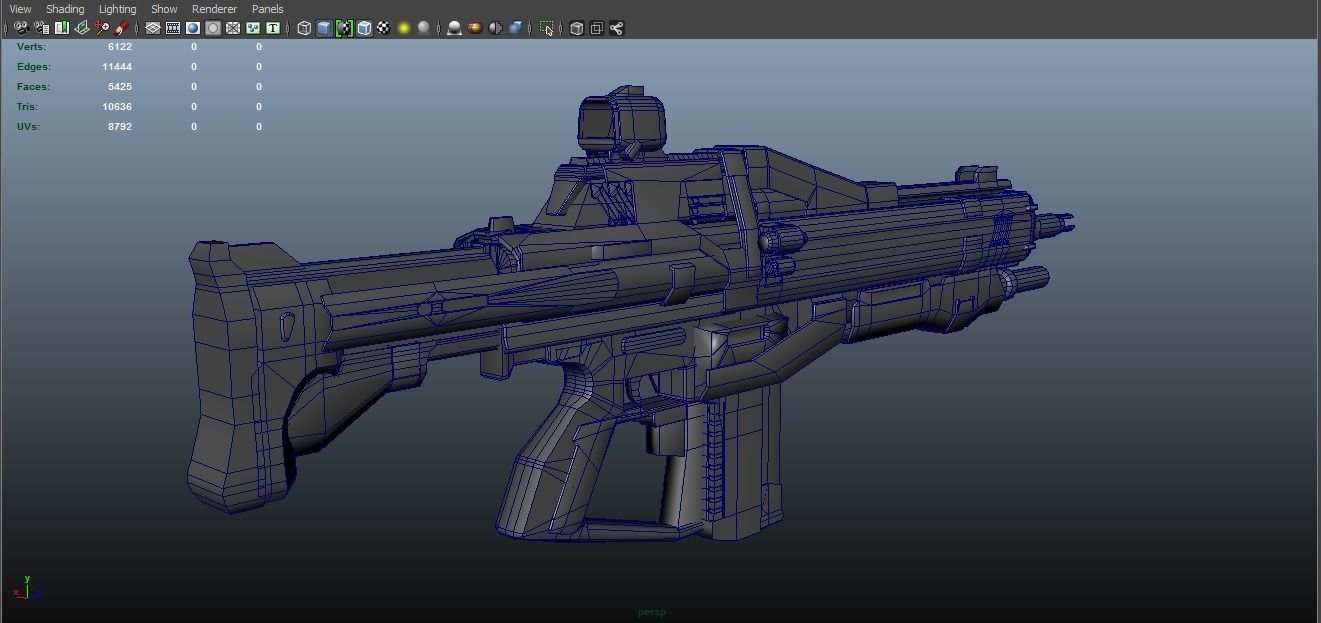
Task: Open the Shading menu
Action: click(x=64, y=9)
